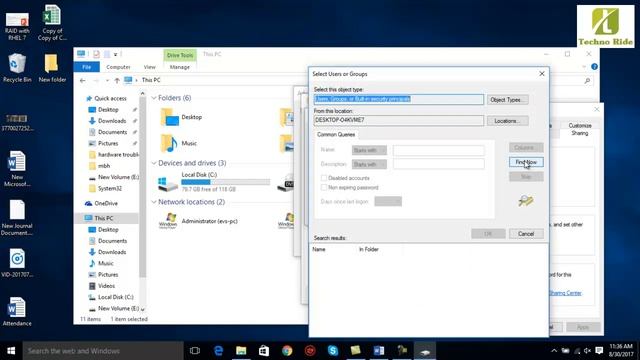
Task: Open the Explorer help question mark icon
Action: click(x=594, y=67)
